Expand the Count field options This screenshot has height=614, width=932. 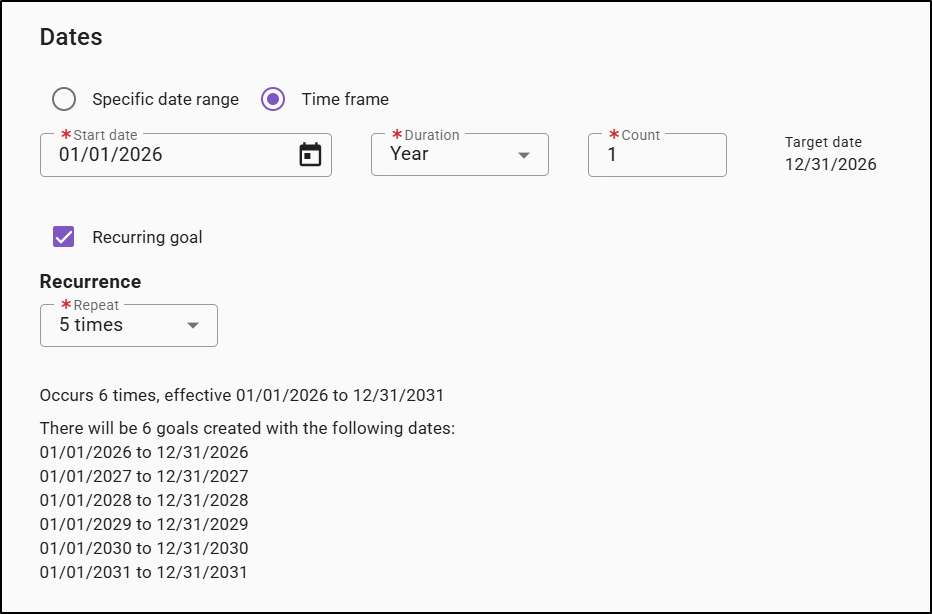(x=657, y=155)
